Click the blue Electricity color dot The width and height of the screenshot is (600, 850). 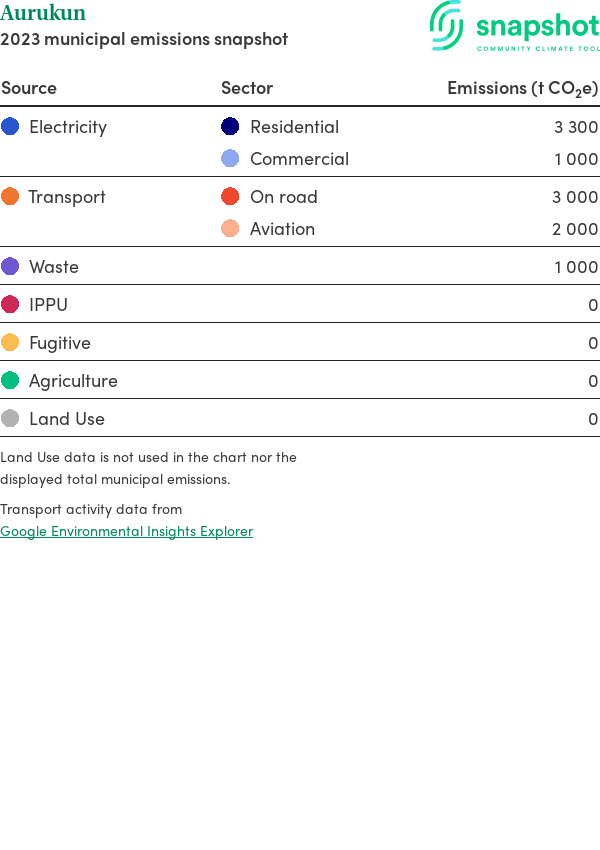[x=10, y=126]
